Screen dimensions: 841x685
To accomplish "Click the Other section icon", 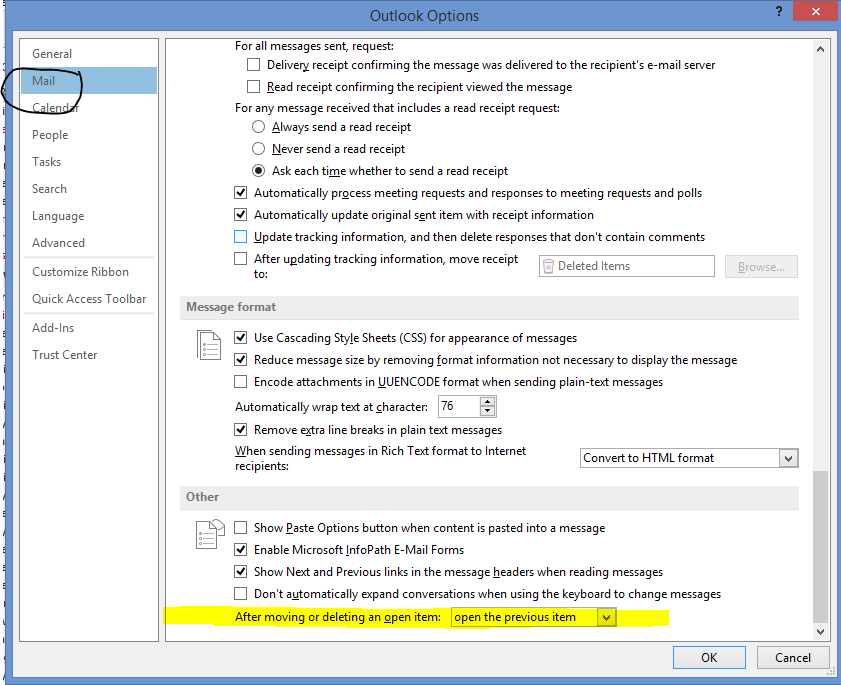I will click(210, 534).
